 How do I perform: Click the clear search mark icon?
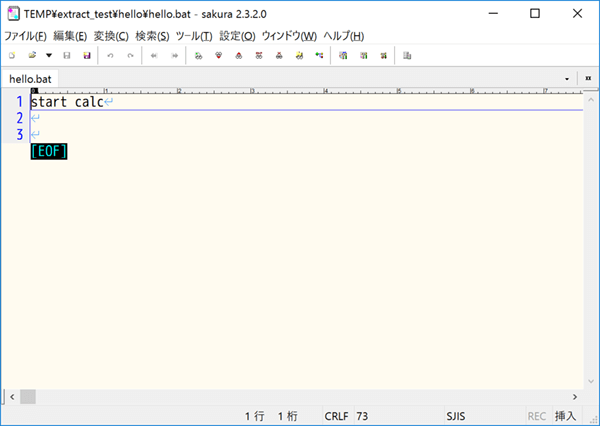[279, 55]
